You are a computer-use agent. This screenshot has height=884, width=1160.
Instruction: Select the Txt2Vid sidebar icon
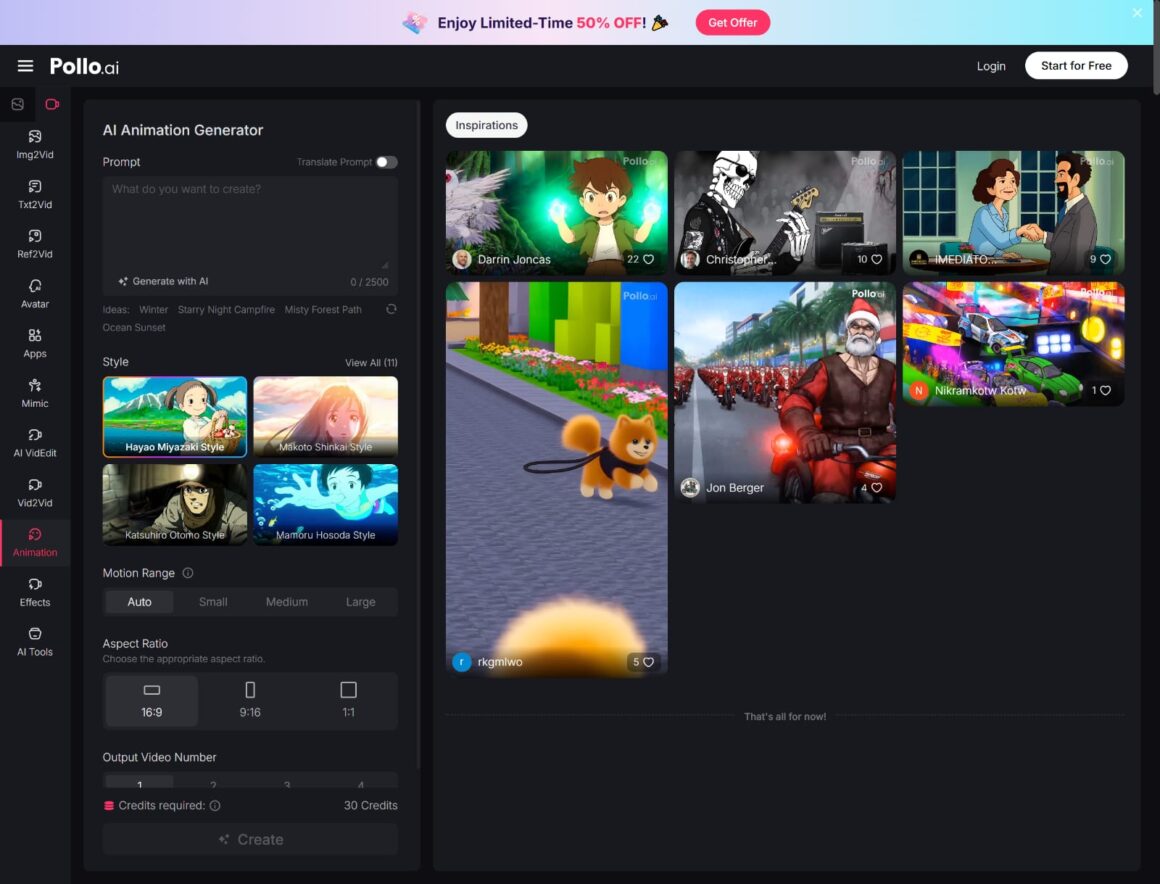(x=35, y=194)
